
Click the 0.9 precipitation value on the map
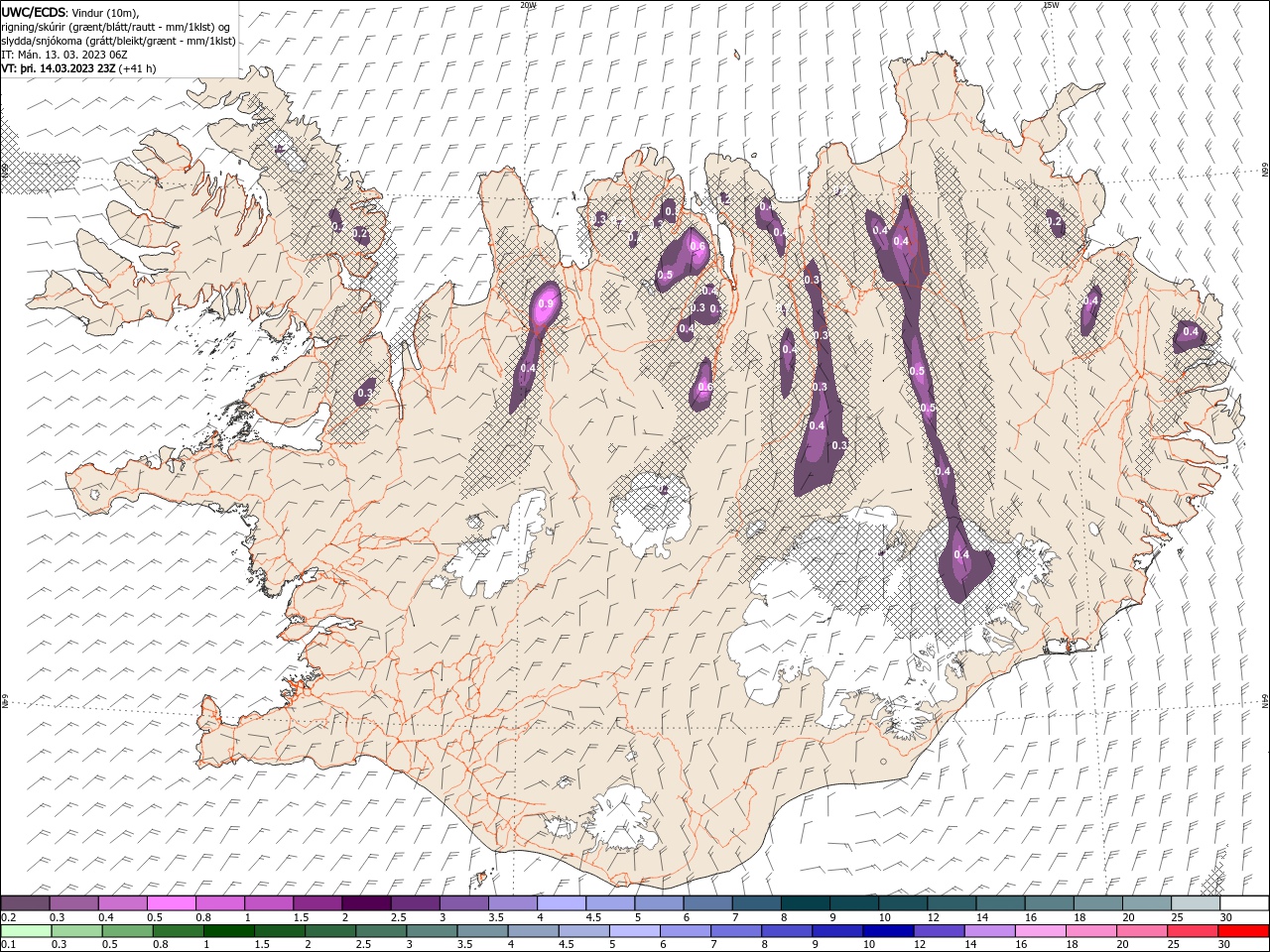(x=545, y=303)
